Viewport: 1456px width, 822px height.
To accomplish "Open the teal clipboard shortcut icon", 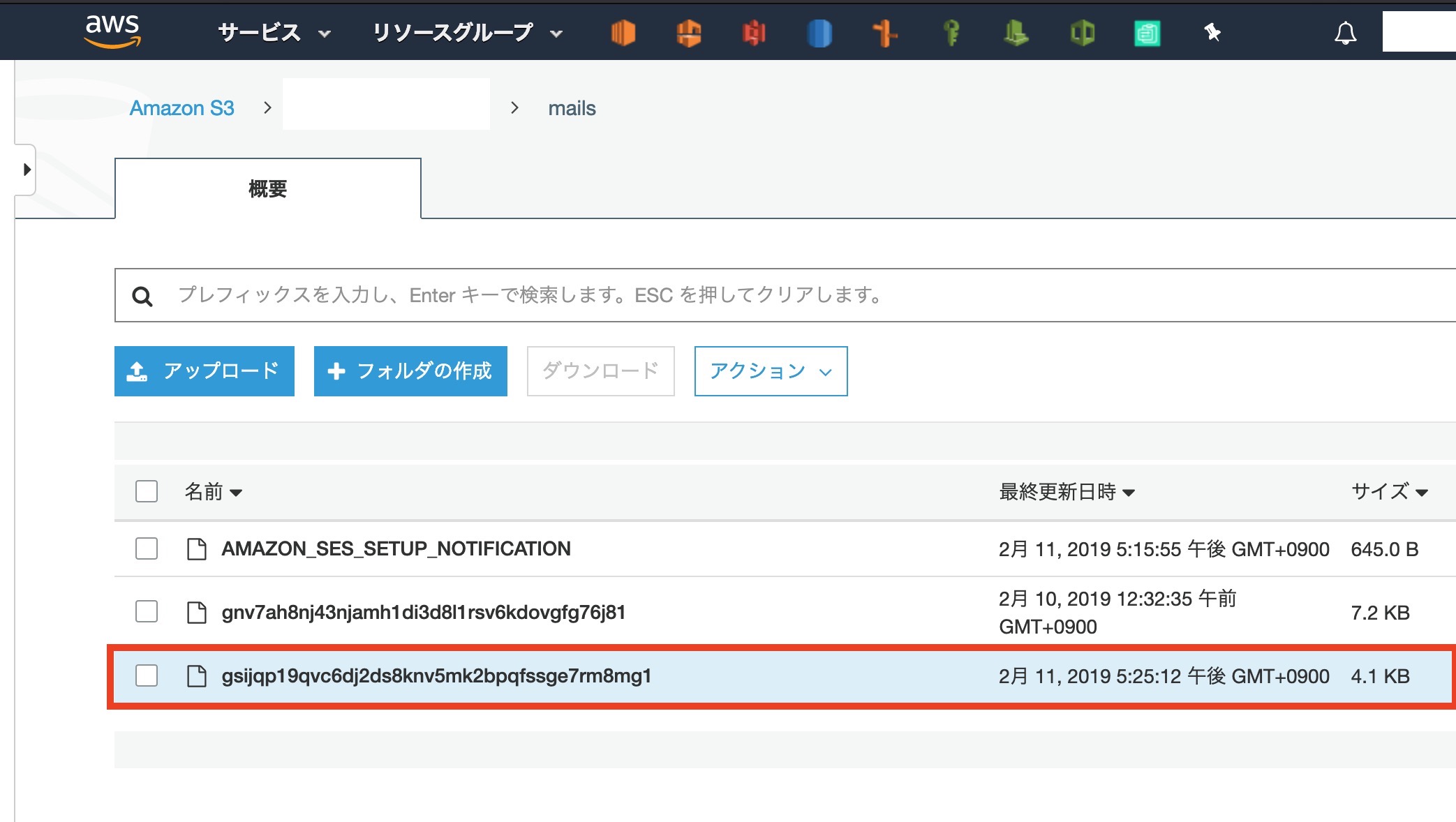I will [1147, 33].
